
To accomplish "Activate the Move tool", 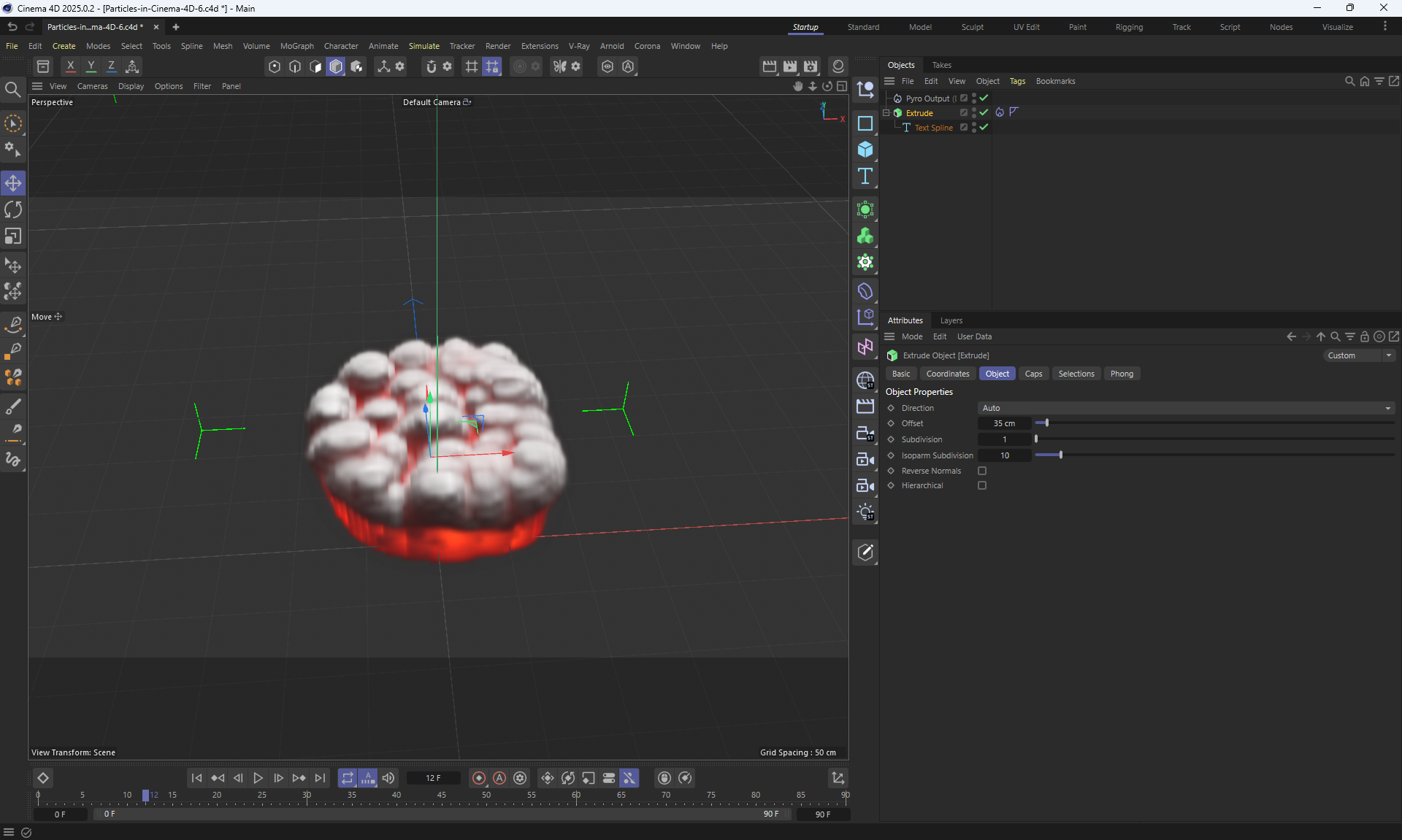I will 13,183.
